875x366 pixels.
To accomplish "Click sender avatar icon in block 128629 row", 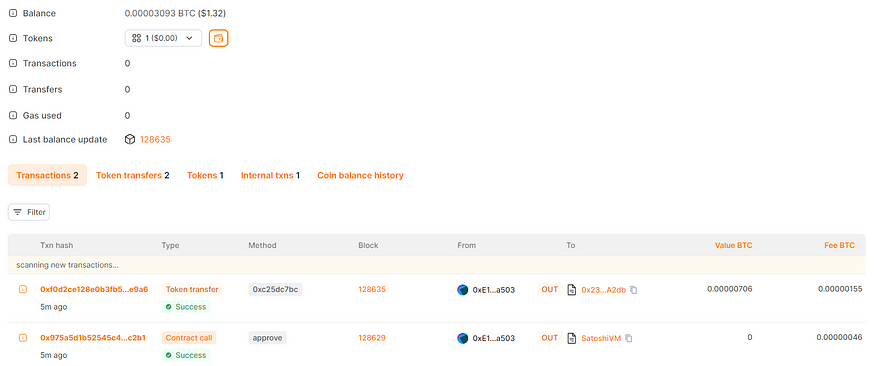I will coord(463,338).
